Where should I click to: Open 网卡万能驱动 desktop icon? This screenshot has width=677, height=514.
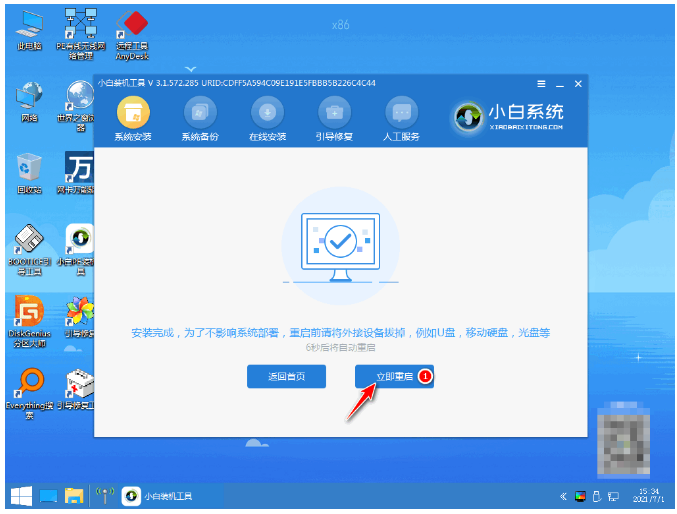point(79,172)
